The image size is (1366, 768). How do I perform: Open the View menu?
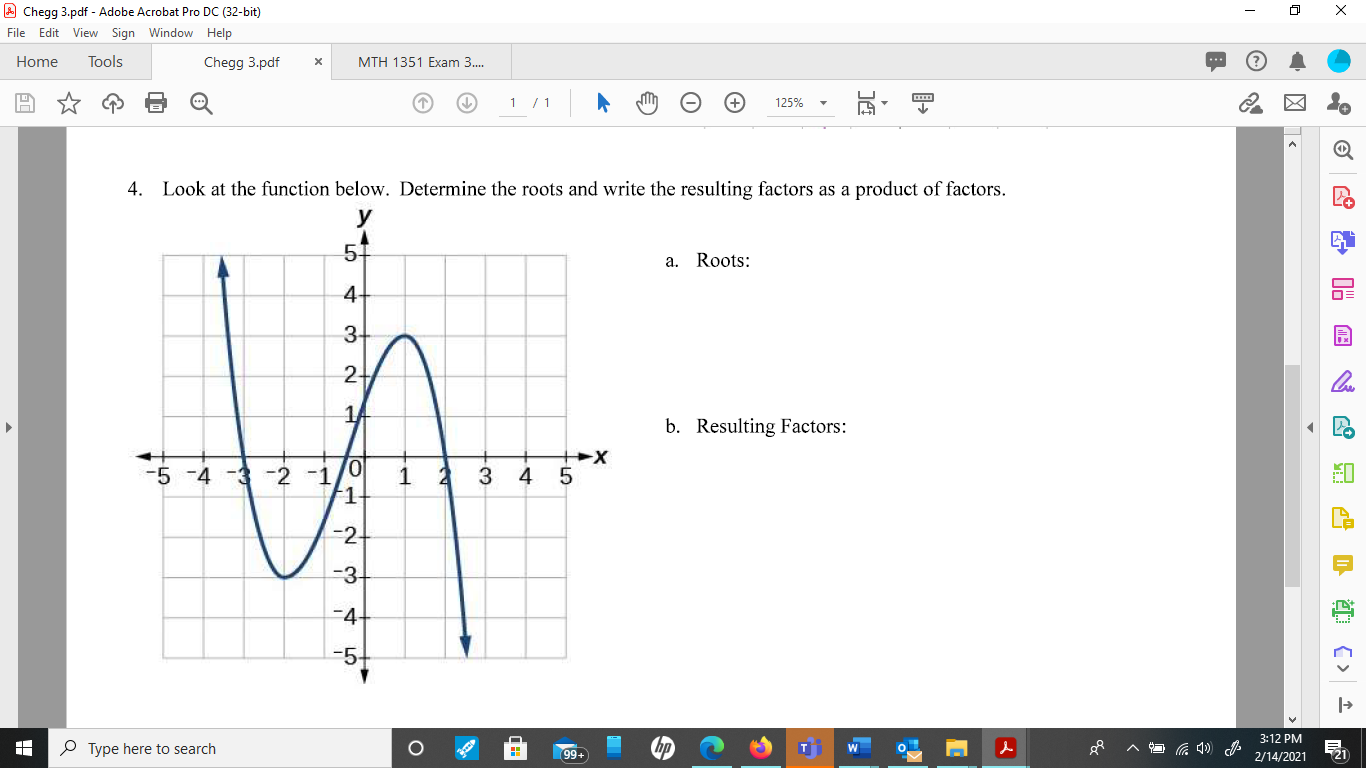point(85,33)
